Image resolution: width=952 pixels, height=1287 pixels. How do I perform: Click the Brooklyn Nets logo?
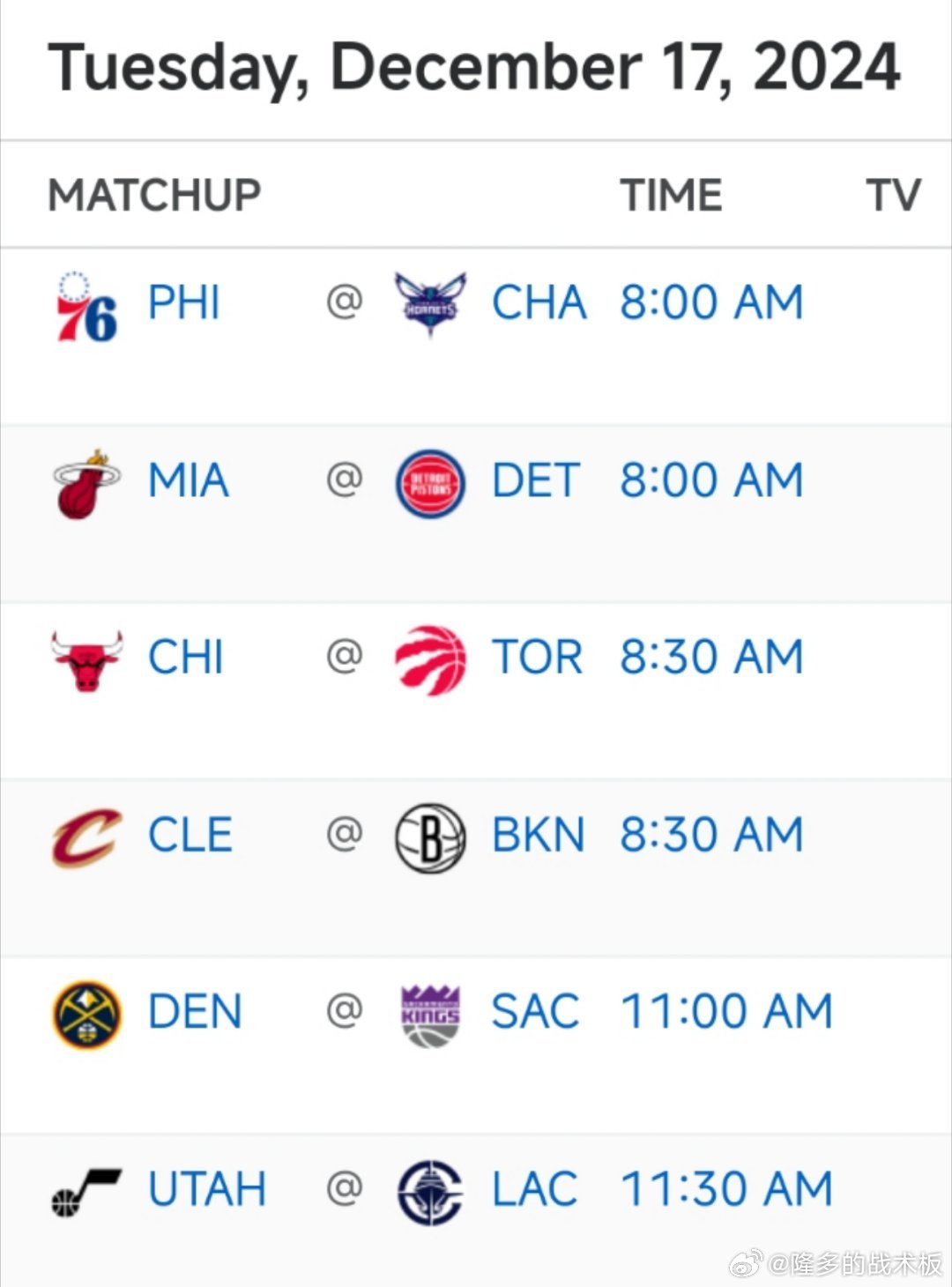pos(430,837)
